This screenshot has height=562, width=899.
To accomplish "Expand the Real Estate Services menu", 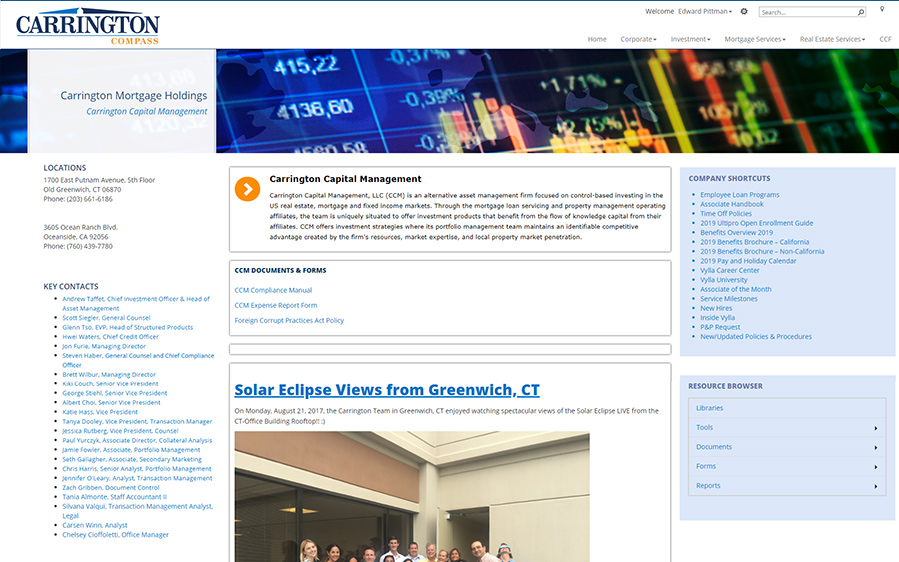I will click(x=832, y=40).
